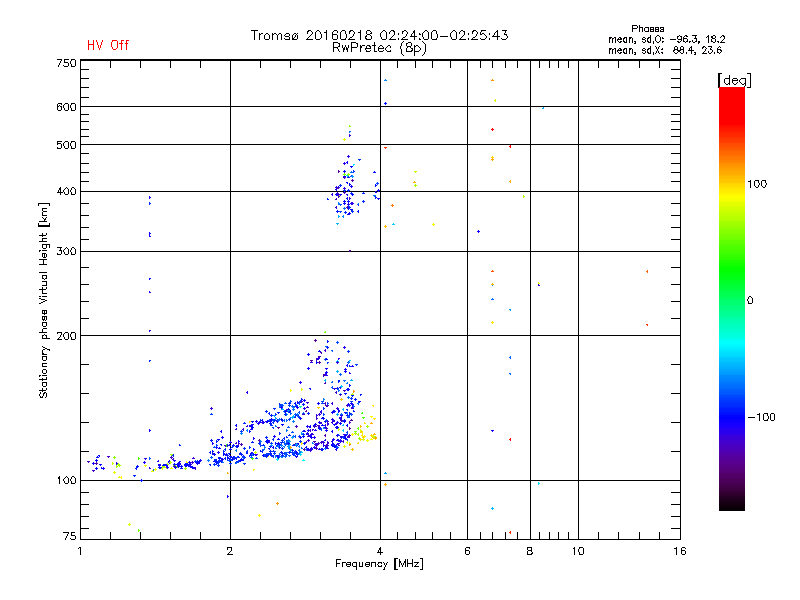This screenshot has height=600, width=800.
Task: Click the "8" MHz frequency tick label
Action: point(530,551)
